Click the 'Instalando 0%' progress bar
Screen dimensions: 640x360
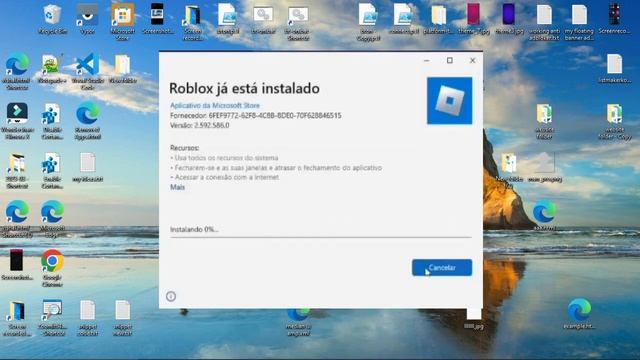click(321, 237)
